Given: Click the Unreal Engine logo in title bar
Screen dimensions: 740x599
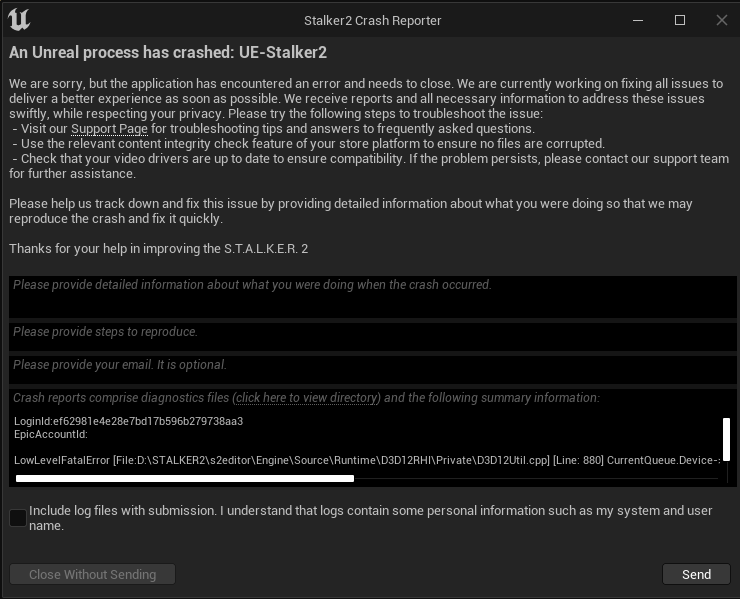Looking at the screenshot, I should (x=19, y=20).
